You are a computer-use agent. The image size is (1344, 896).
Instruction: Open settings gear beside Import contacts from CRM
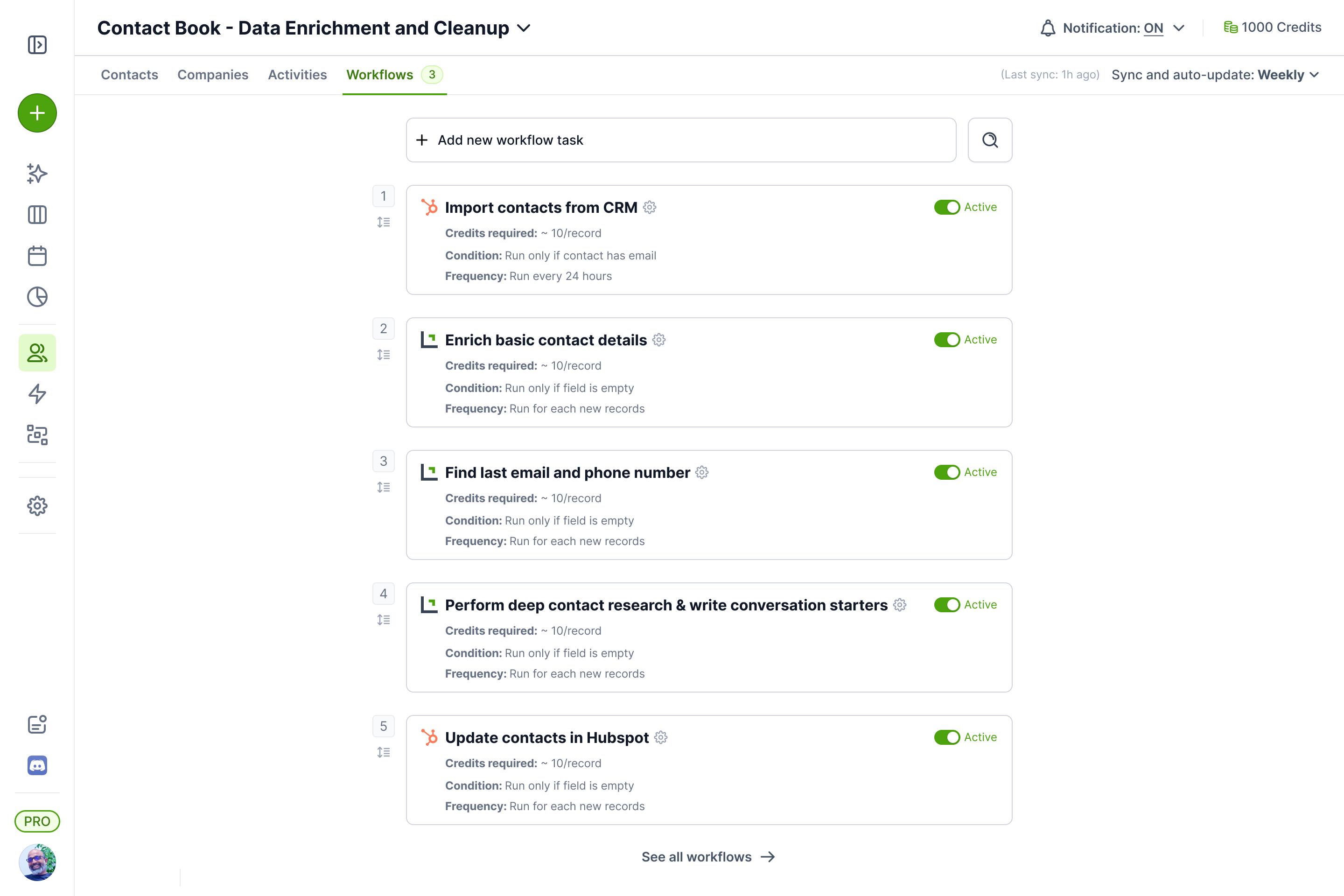click(x=650, y=207)
